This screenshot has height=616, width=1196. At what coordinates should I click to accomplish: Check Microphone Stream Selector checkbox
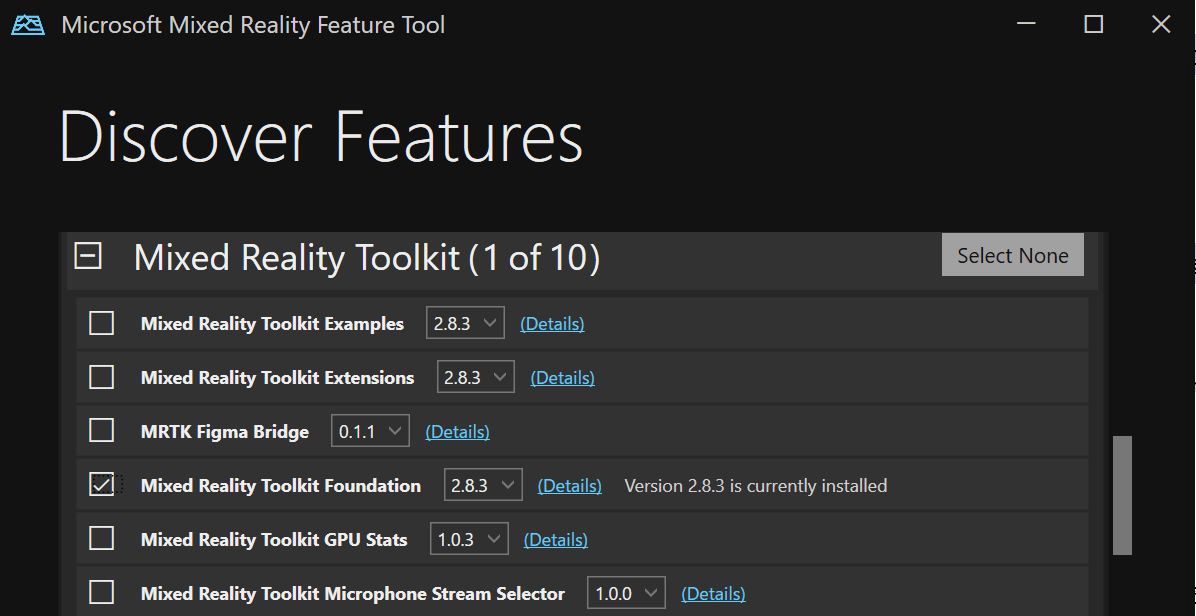pyautogui.click(x=101, y=592)
